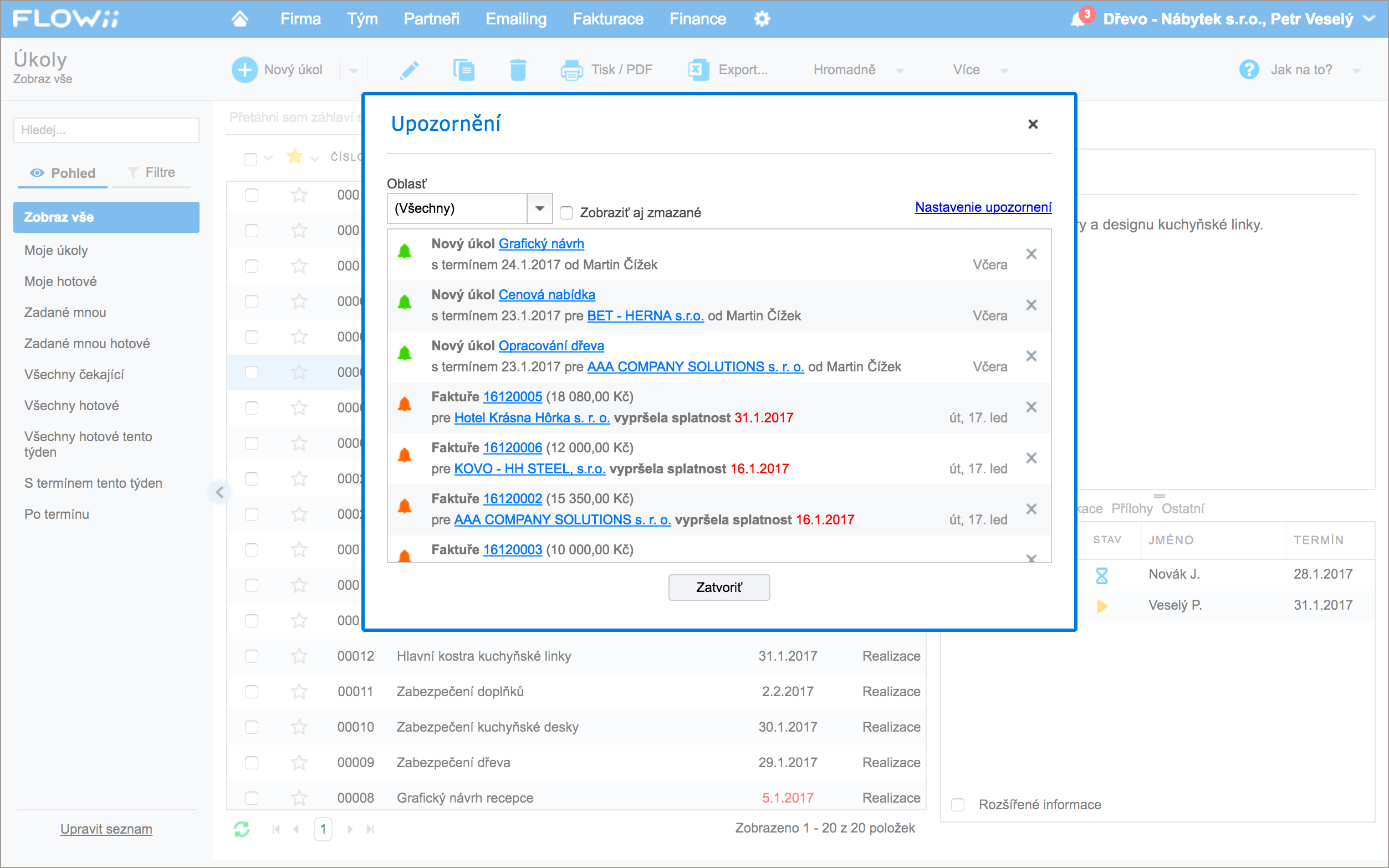Open KOVO - HH STEEL, s.r.o. link
The height and width of the screenshot is (868, 1389).
pos(529,469)
